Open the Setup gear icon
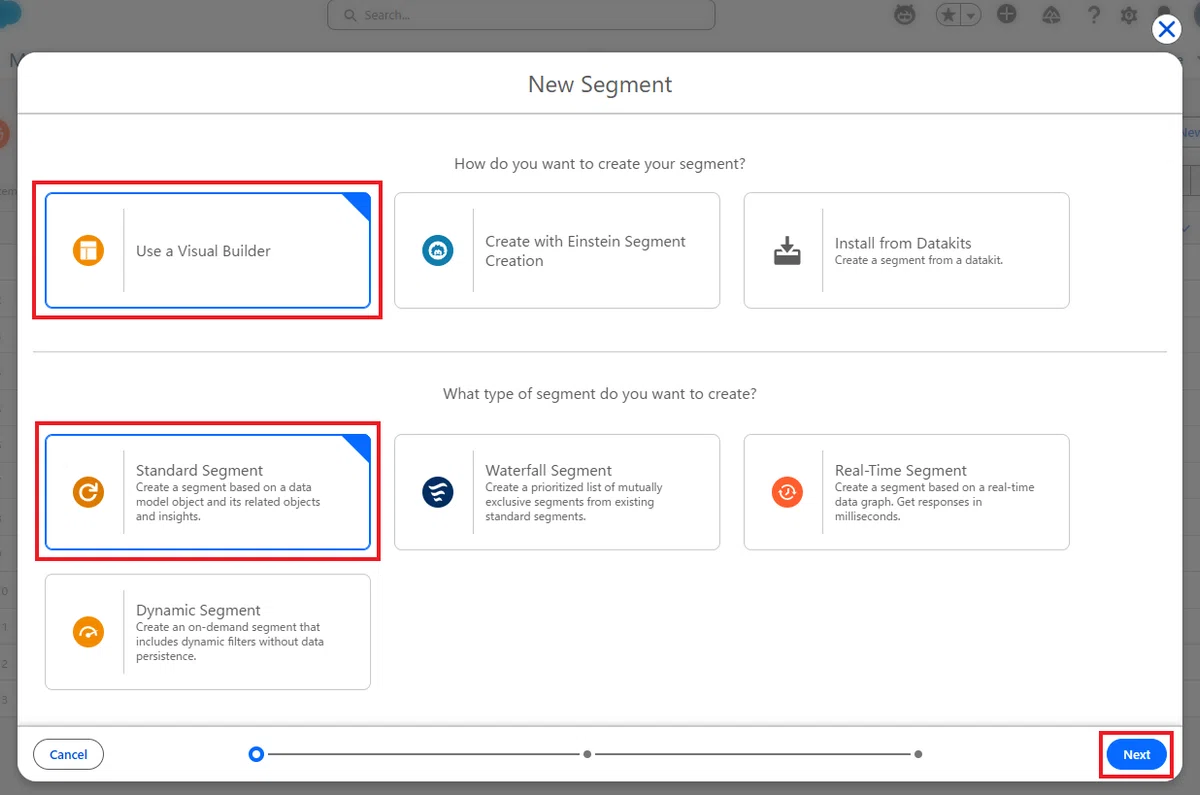This screenshot has width=1200, height=795. (1129, 15)
